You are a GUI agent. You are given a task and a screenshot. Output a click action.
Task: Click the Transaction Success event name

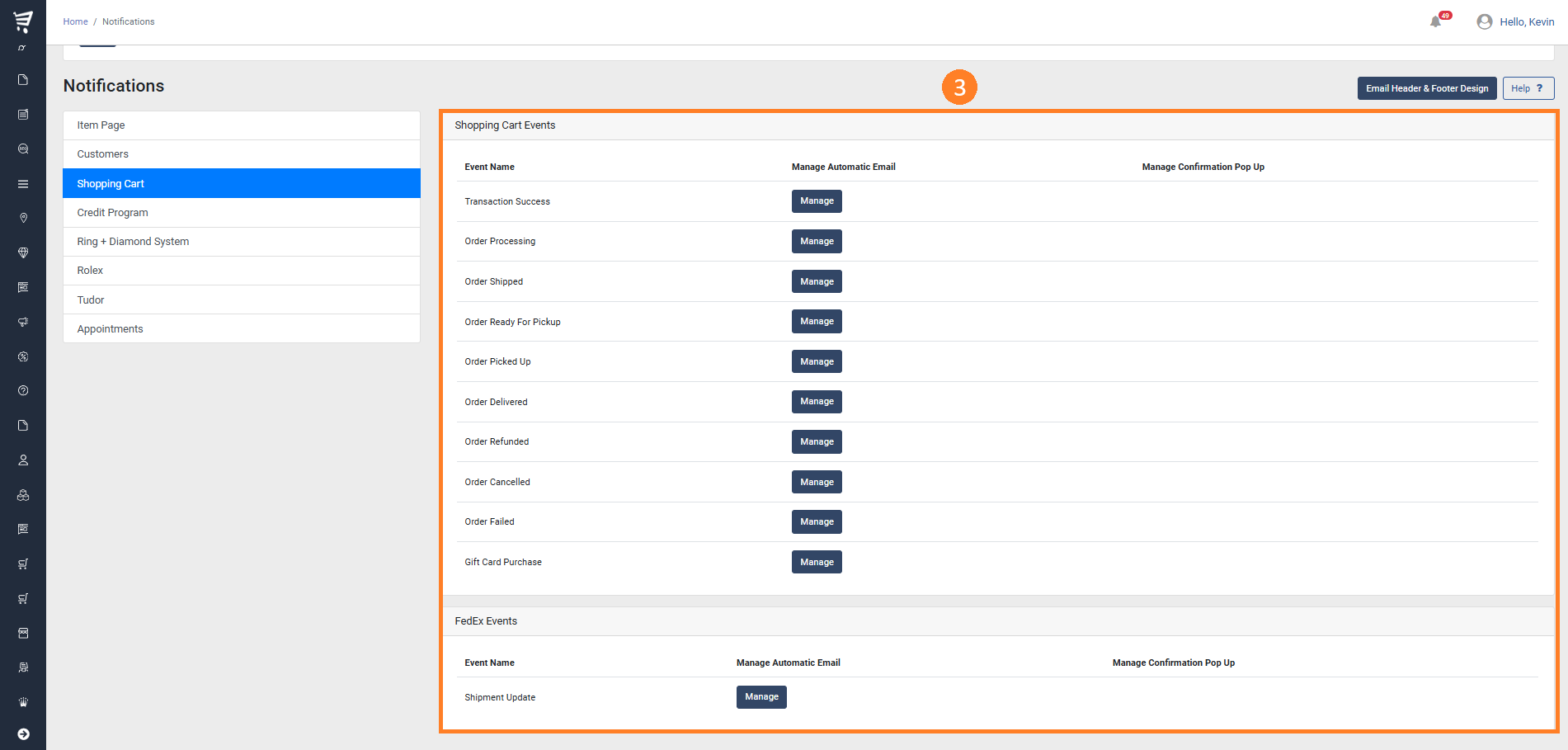tap(507, 201)
